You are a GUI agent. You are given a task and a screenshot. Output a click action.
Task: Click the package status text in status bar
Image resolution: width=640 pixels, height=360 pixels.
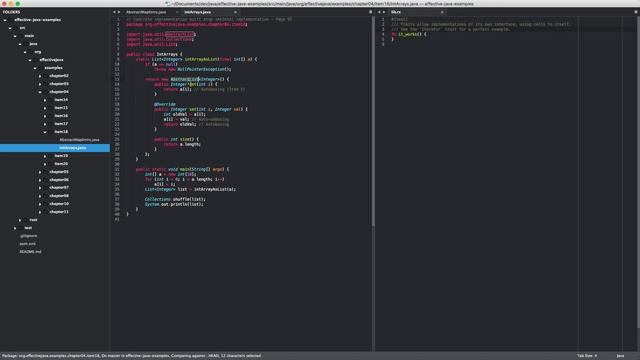(x=131, y=356)
